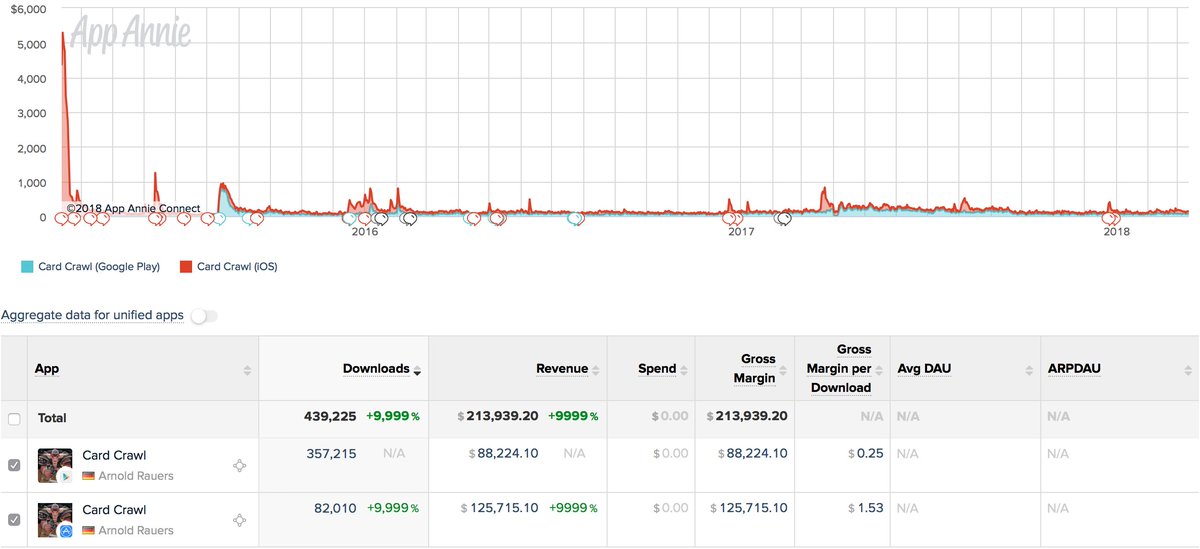
Task: Click the 2018 axis label
Action: coord(1116,232)
